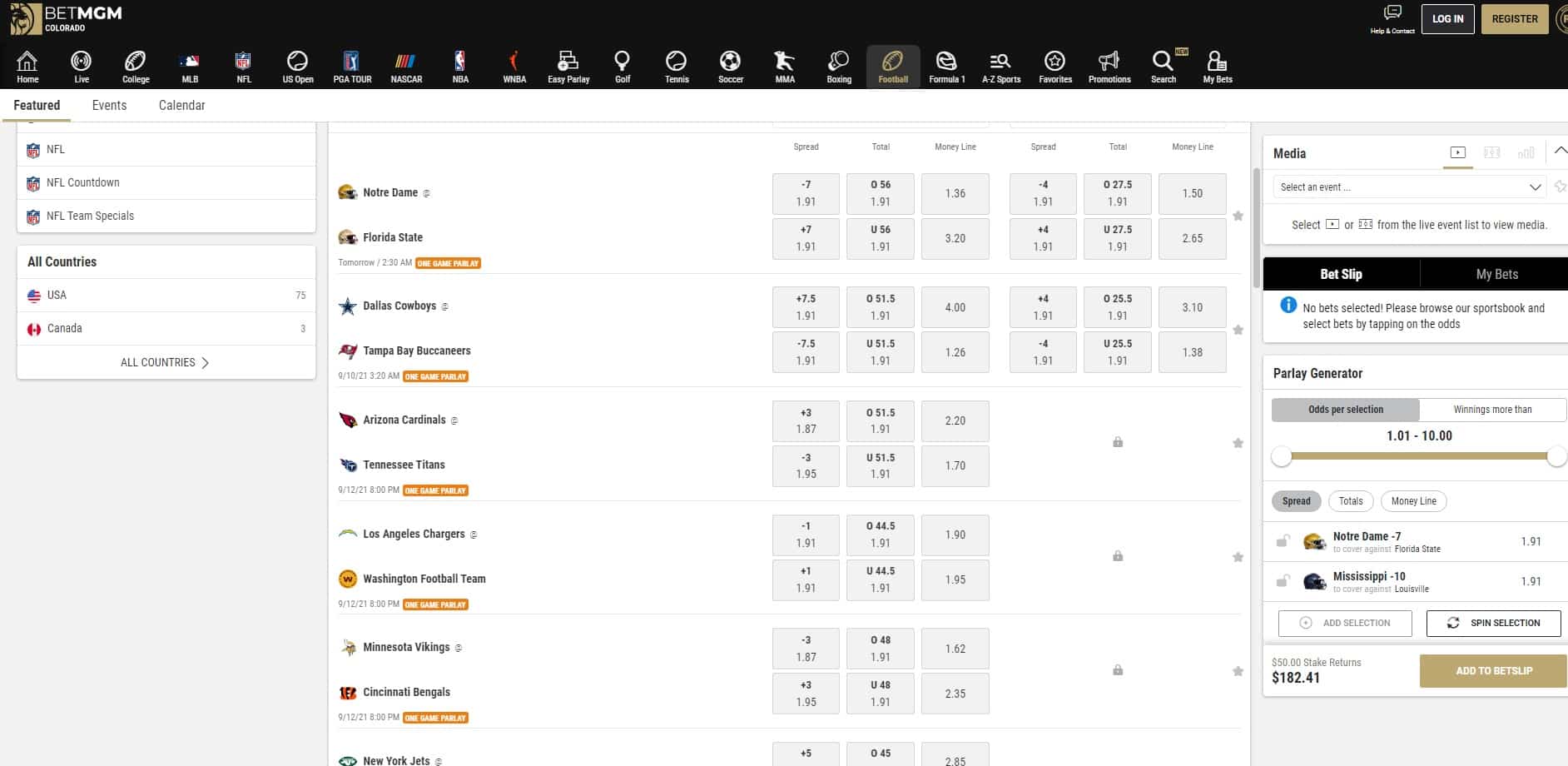Click SPIN SELECTION button

click(1493, 623)
